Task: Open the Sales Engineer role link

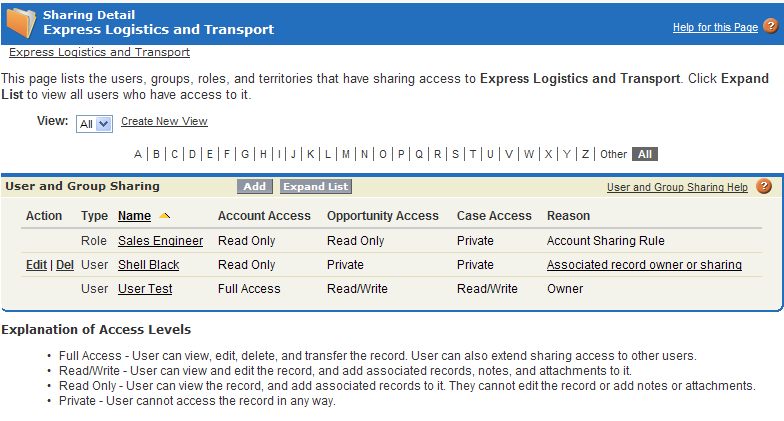Action: (x=160, y=241)
